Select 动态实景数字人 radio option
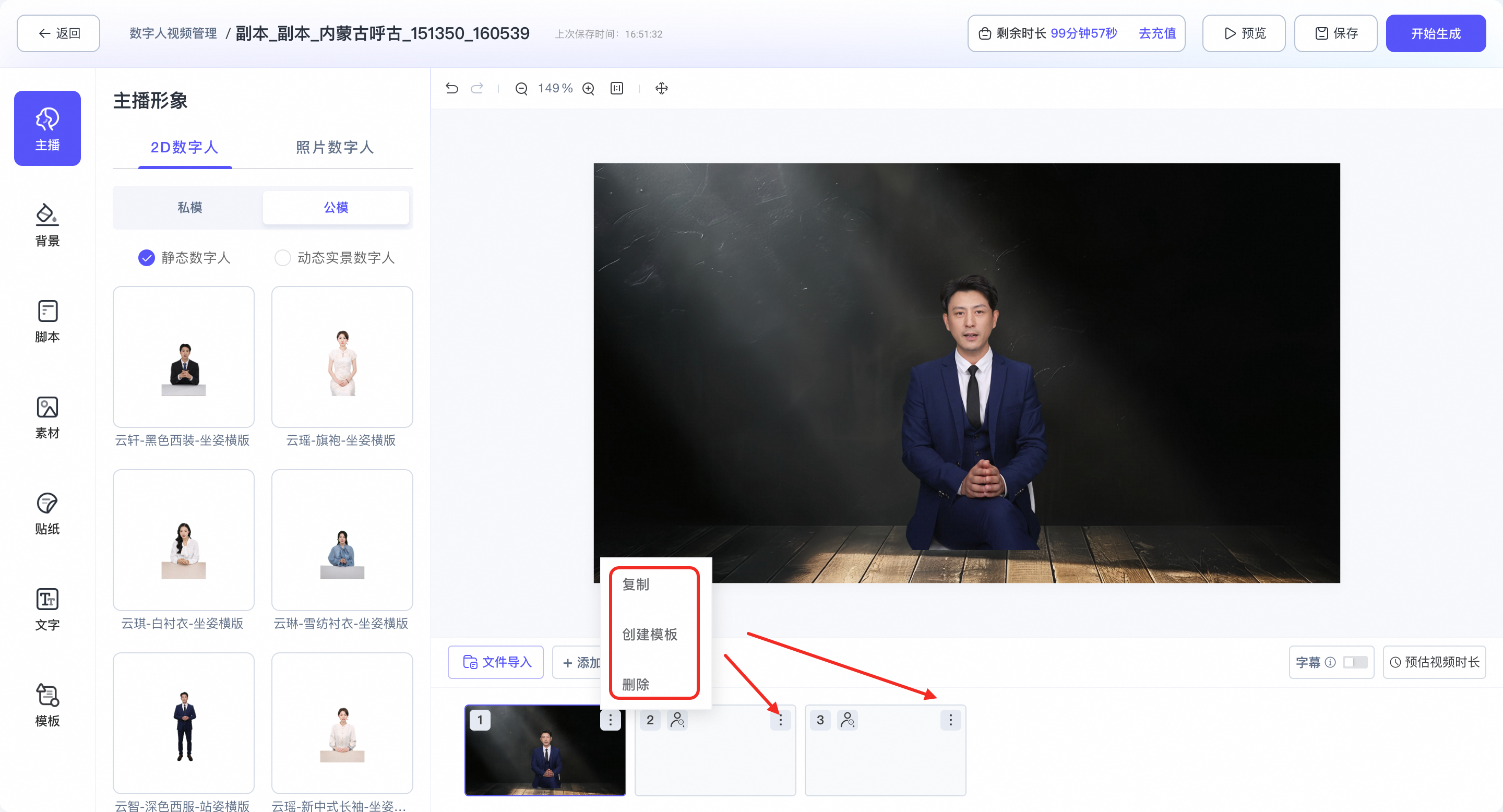This screenshot has width=1503, height=812. [x=283, y=258]
